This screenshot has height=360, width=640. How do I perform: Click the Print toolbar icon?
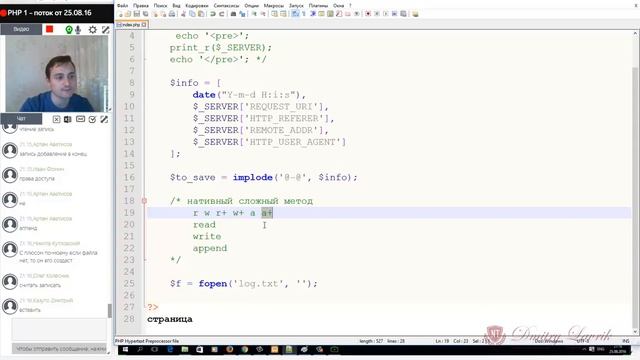tap(173, 14)
